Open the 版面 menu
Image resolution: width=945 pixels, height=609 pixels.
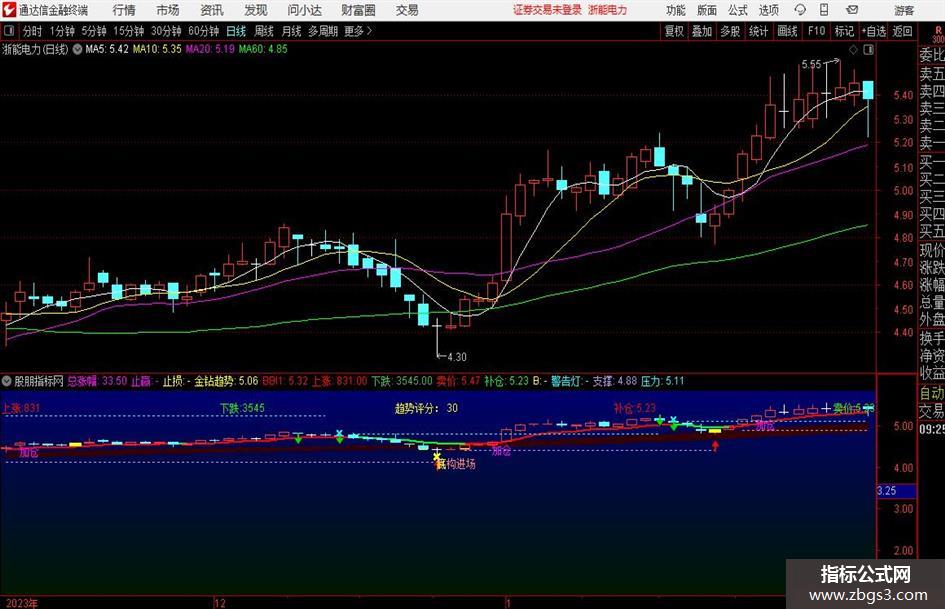(x=706, y=10)
